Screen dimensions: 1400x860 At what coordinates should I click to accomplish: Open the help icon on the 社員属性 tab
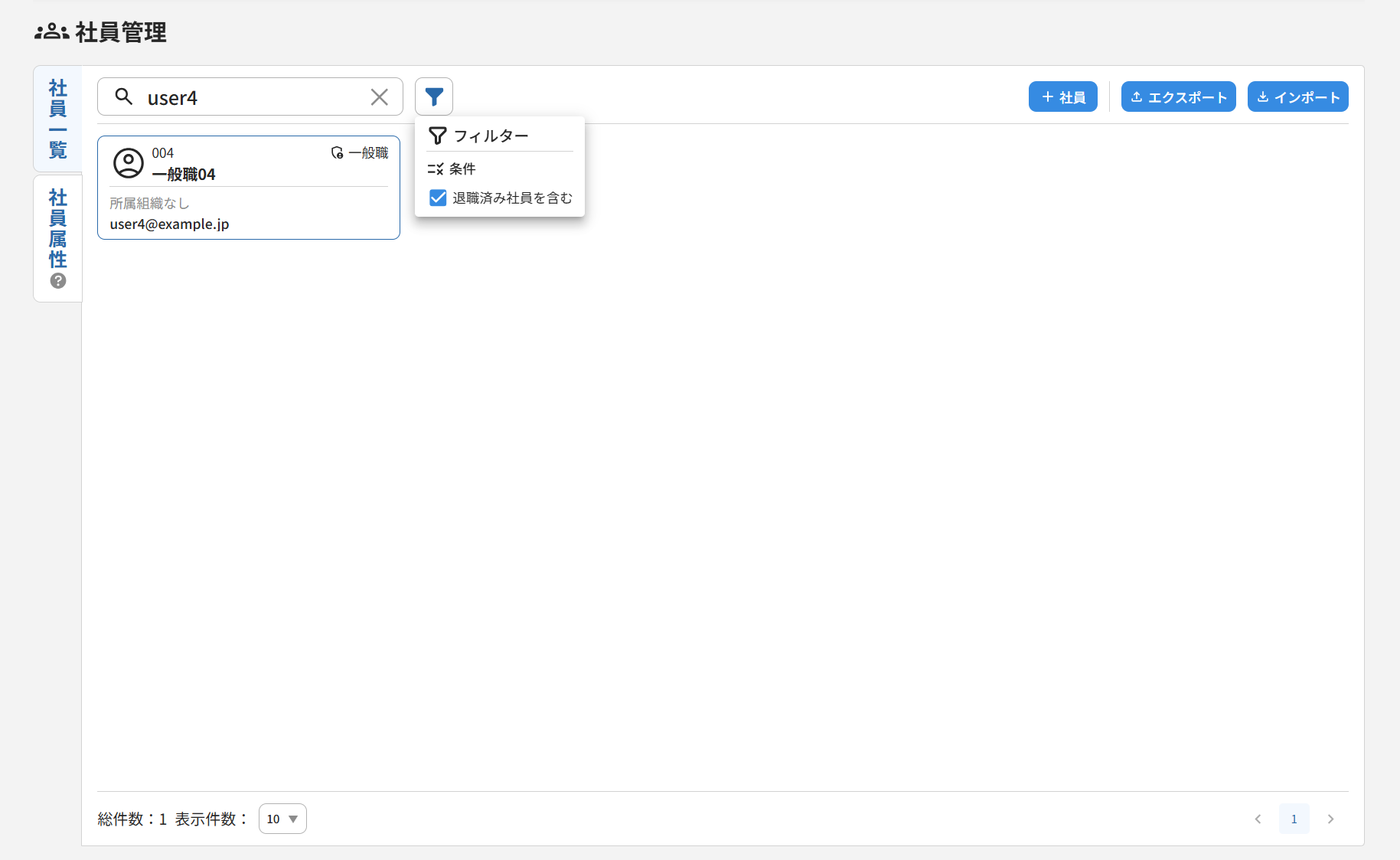[x=57, y=281]
